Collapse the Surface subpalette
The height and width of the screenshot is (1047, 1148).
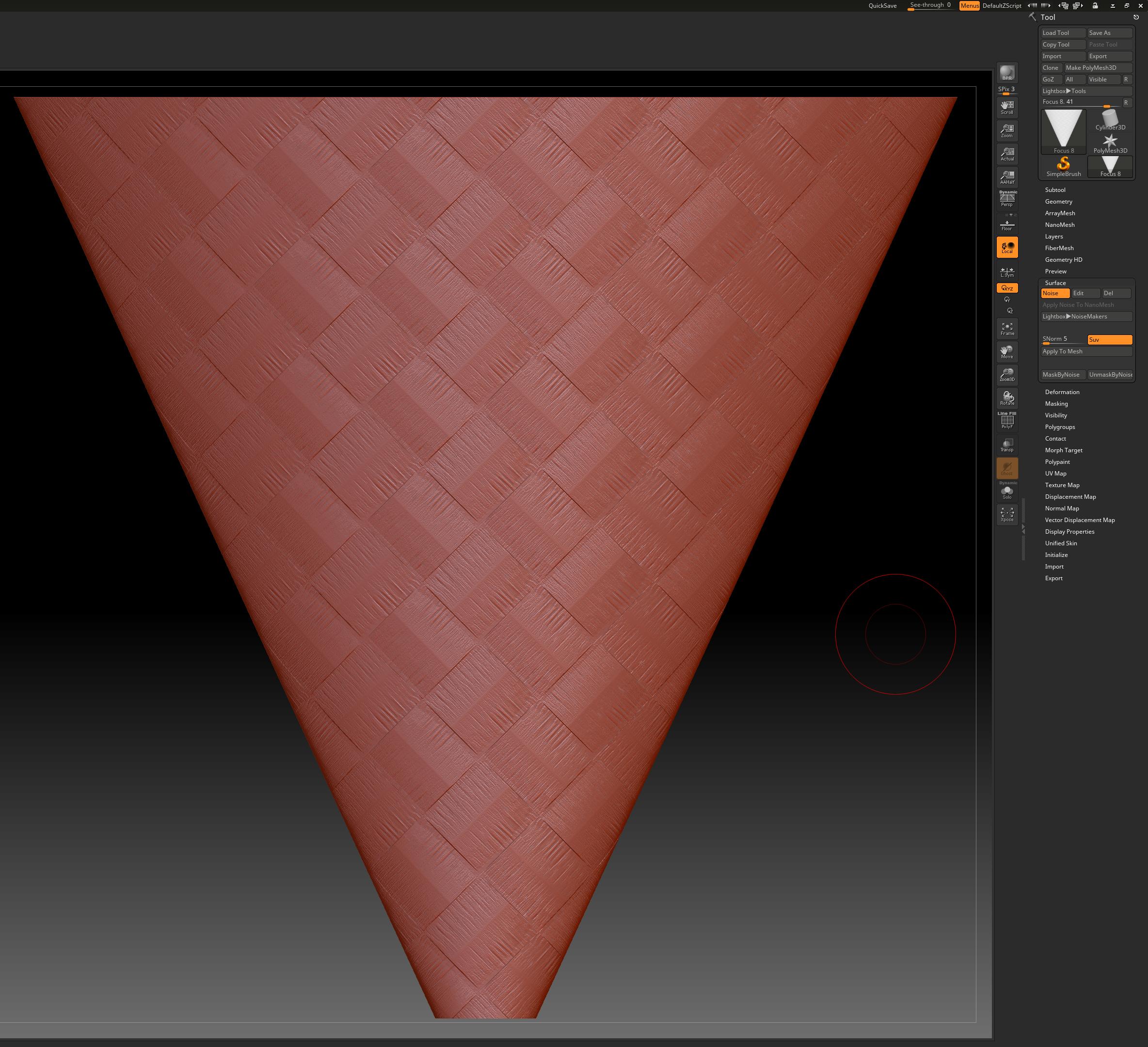[x=1055, y=283]
